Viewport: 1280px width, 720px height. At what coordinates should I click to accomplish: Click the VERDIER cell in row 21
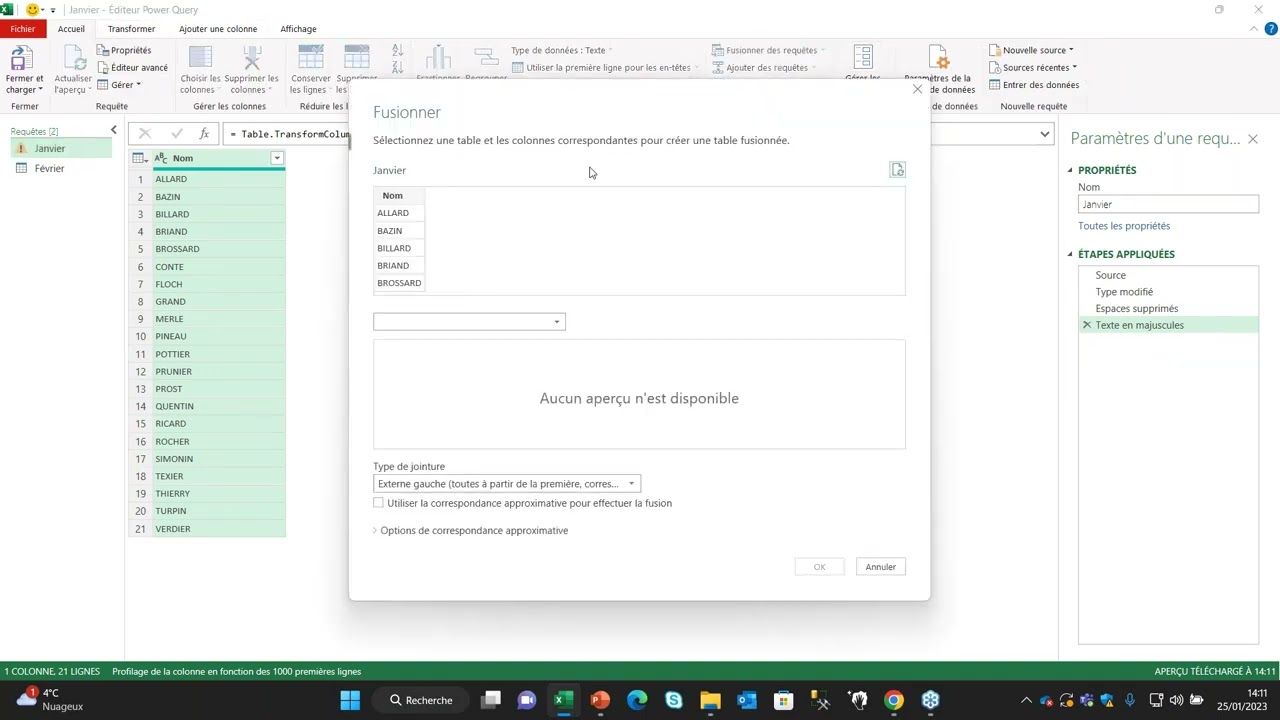218,529
